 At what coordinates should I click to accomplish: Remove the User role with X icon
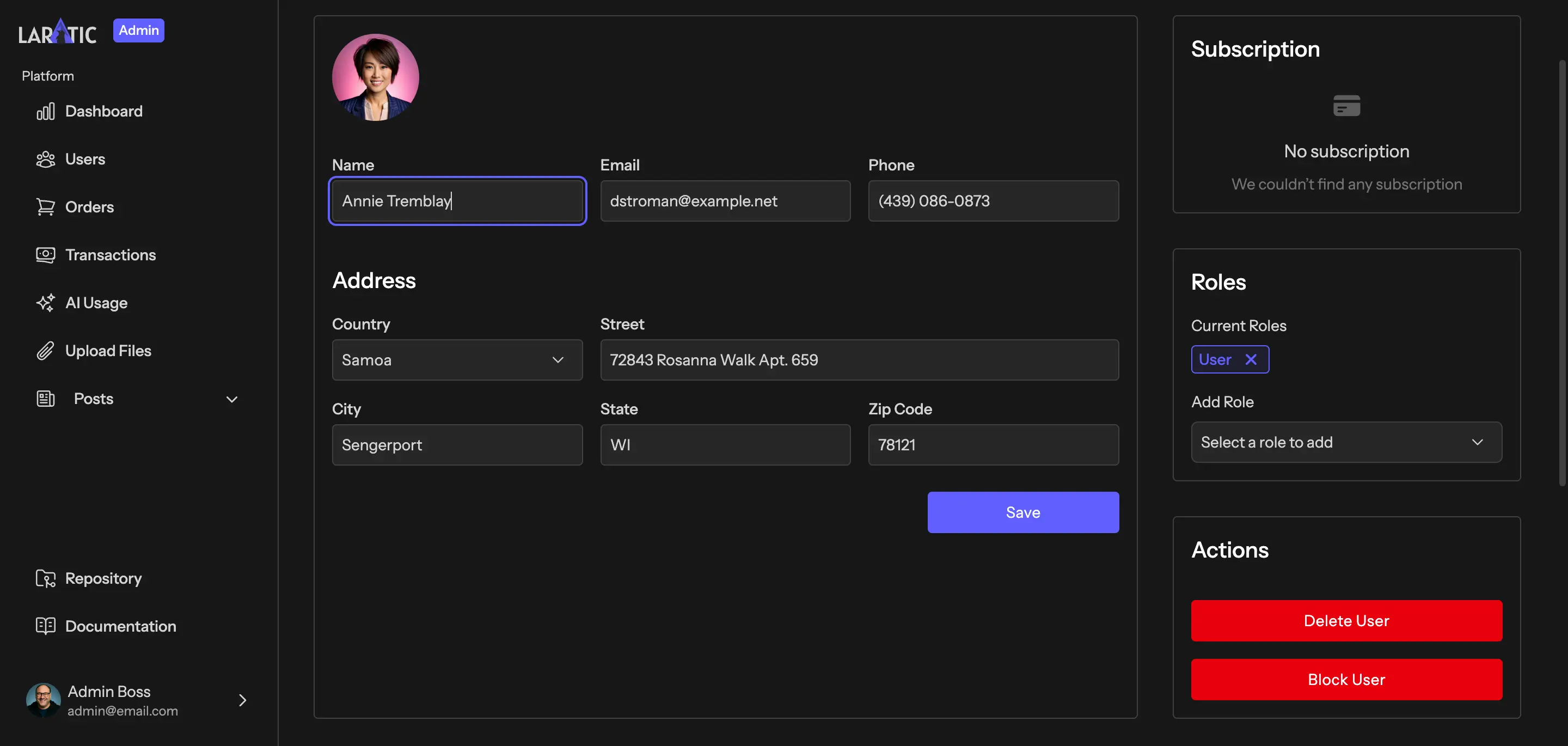(x=1250, y=359)
